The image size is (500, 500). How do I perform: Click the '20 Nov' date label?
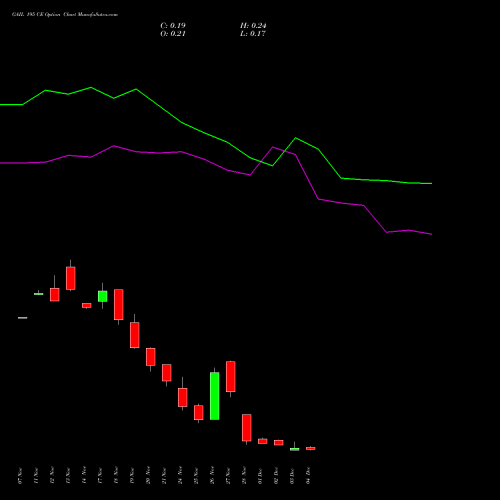coord(148,476)
